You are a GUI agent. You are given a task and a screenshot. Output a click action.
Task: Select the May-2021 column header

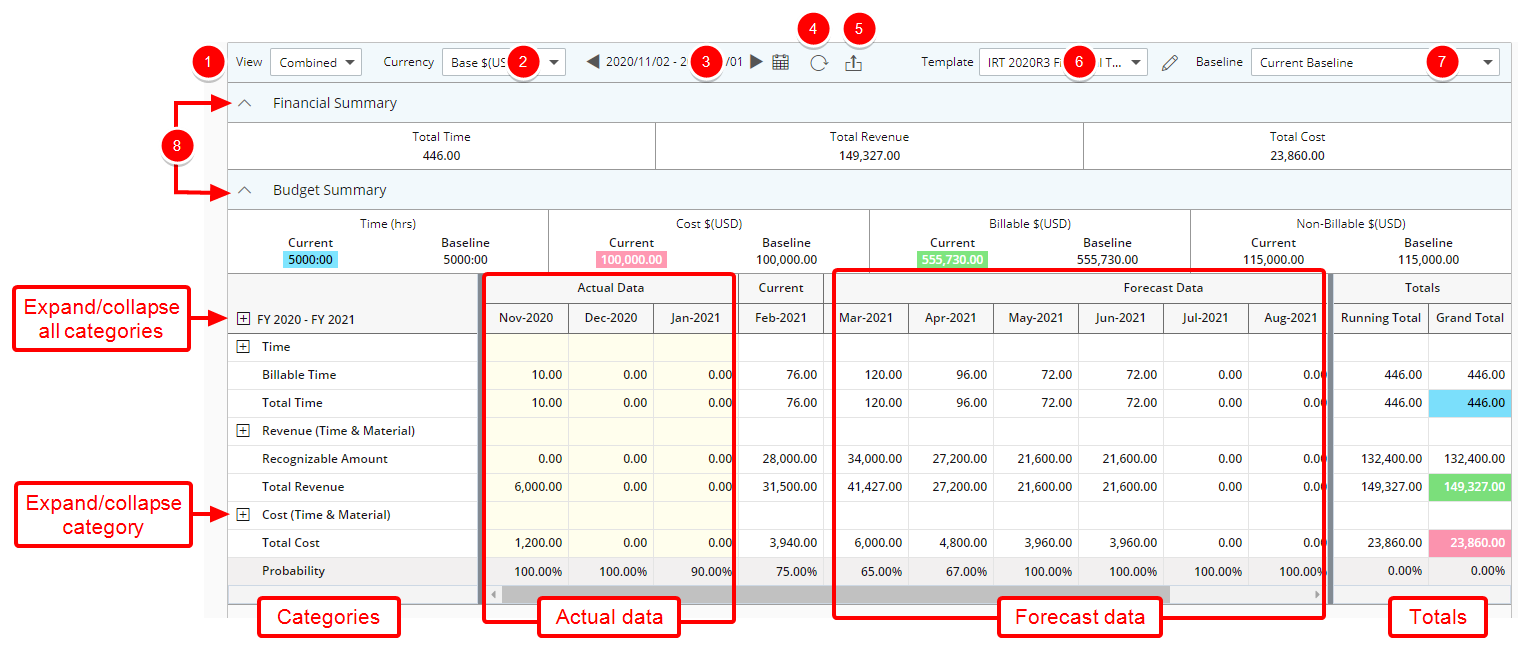(x=1036, y=318)
